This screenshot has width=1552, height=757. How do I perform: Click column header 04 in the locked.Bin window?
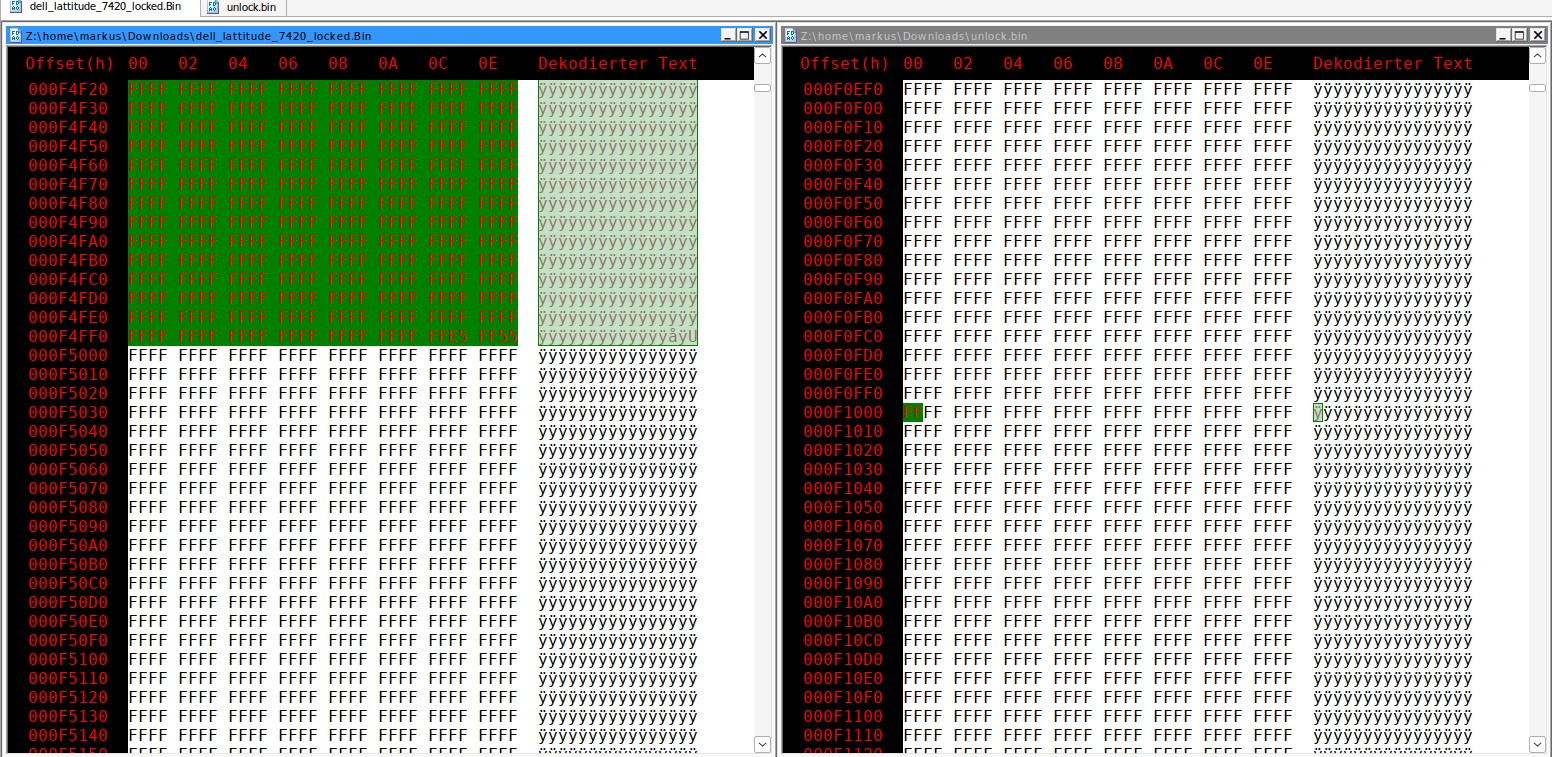[238, 64]
